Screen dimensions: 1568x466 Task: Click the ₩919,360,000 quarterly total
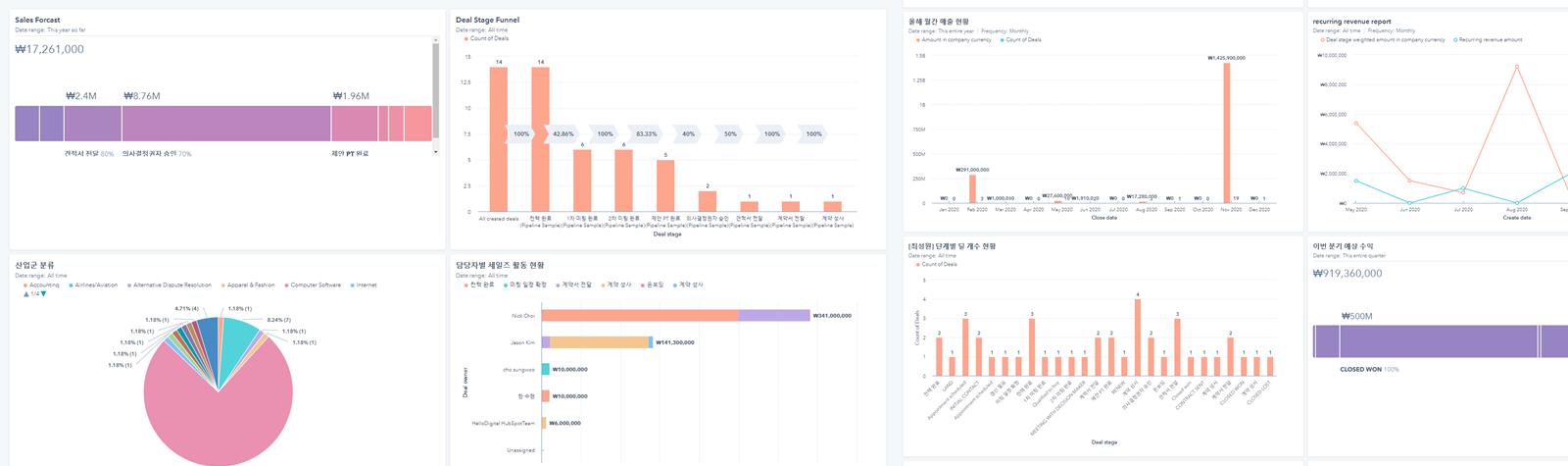pyautogui.click(x=1347, y=274)
